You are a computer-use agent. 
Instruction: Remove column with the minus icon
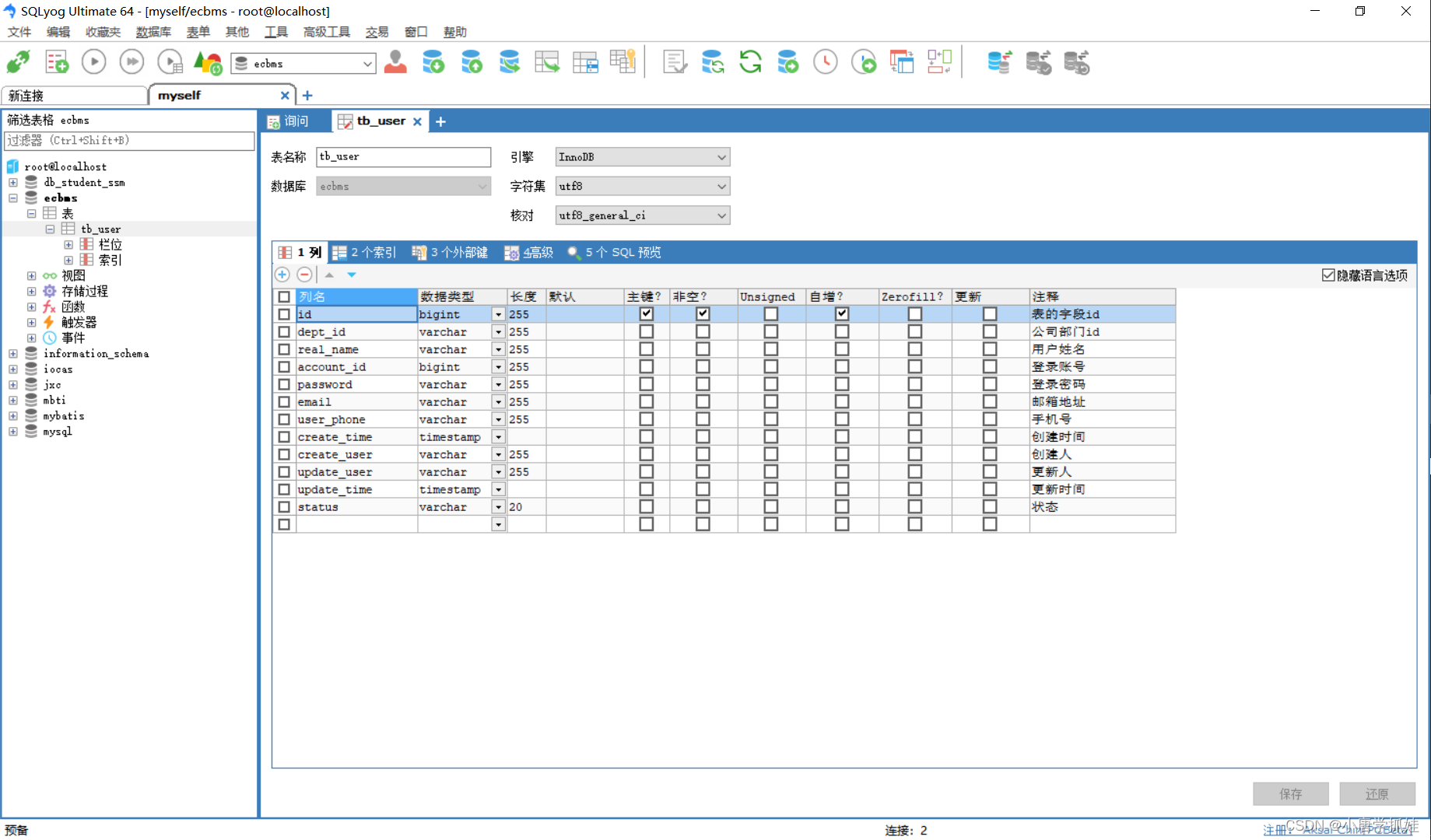pos(305,275)
